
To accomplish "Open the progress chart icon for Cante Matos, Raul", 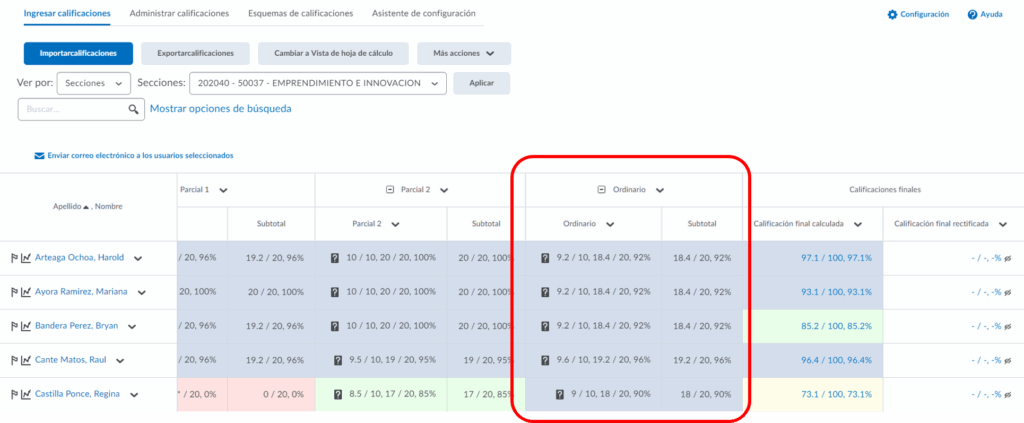I will click(x=26, y=361).
